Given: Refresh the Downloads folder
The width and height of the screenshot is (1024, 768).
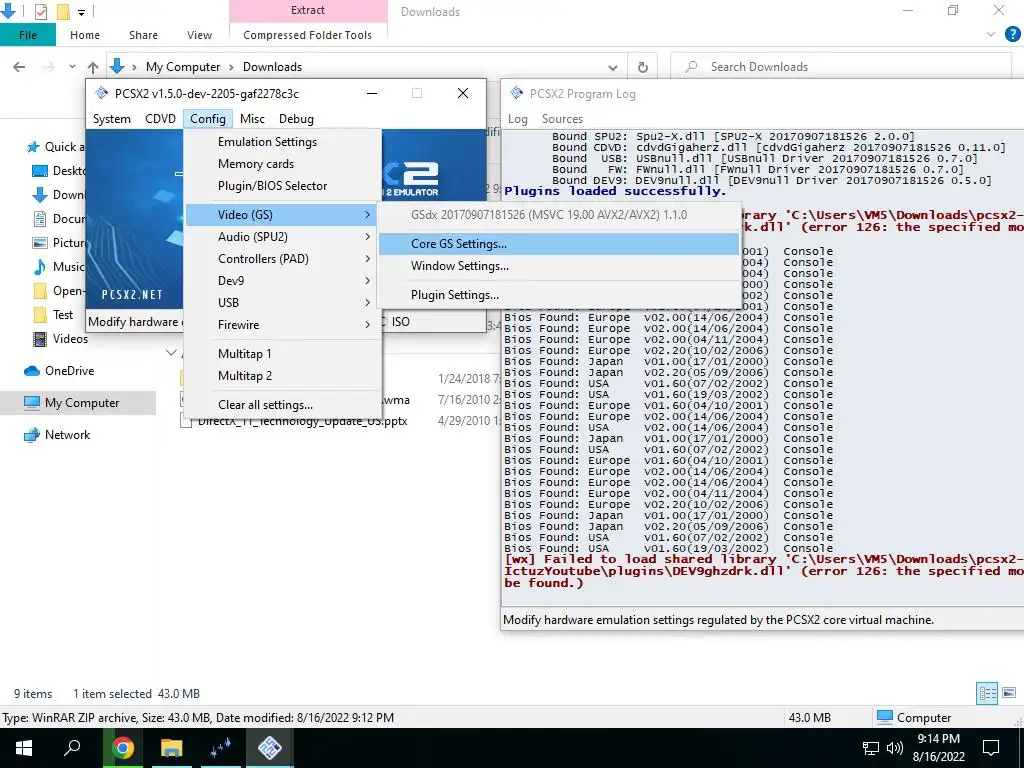Looking at the screenshot, I should click(x=643, y=67).
